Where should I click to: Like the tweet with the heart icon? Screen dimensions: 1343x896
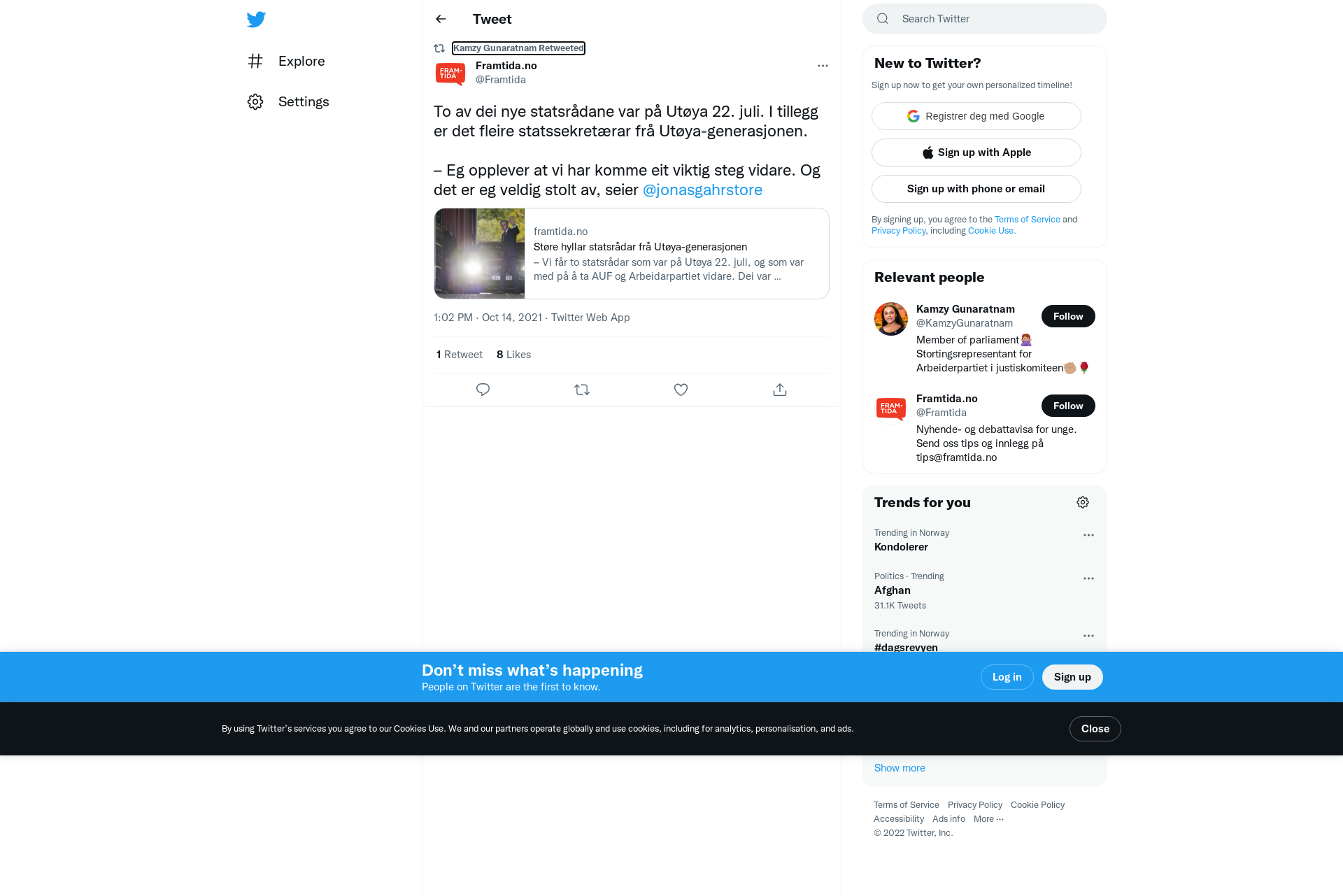click(681, 390)
